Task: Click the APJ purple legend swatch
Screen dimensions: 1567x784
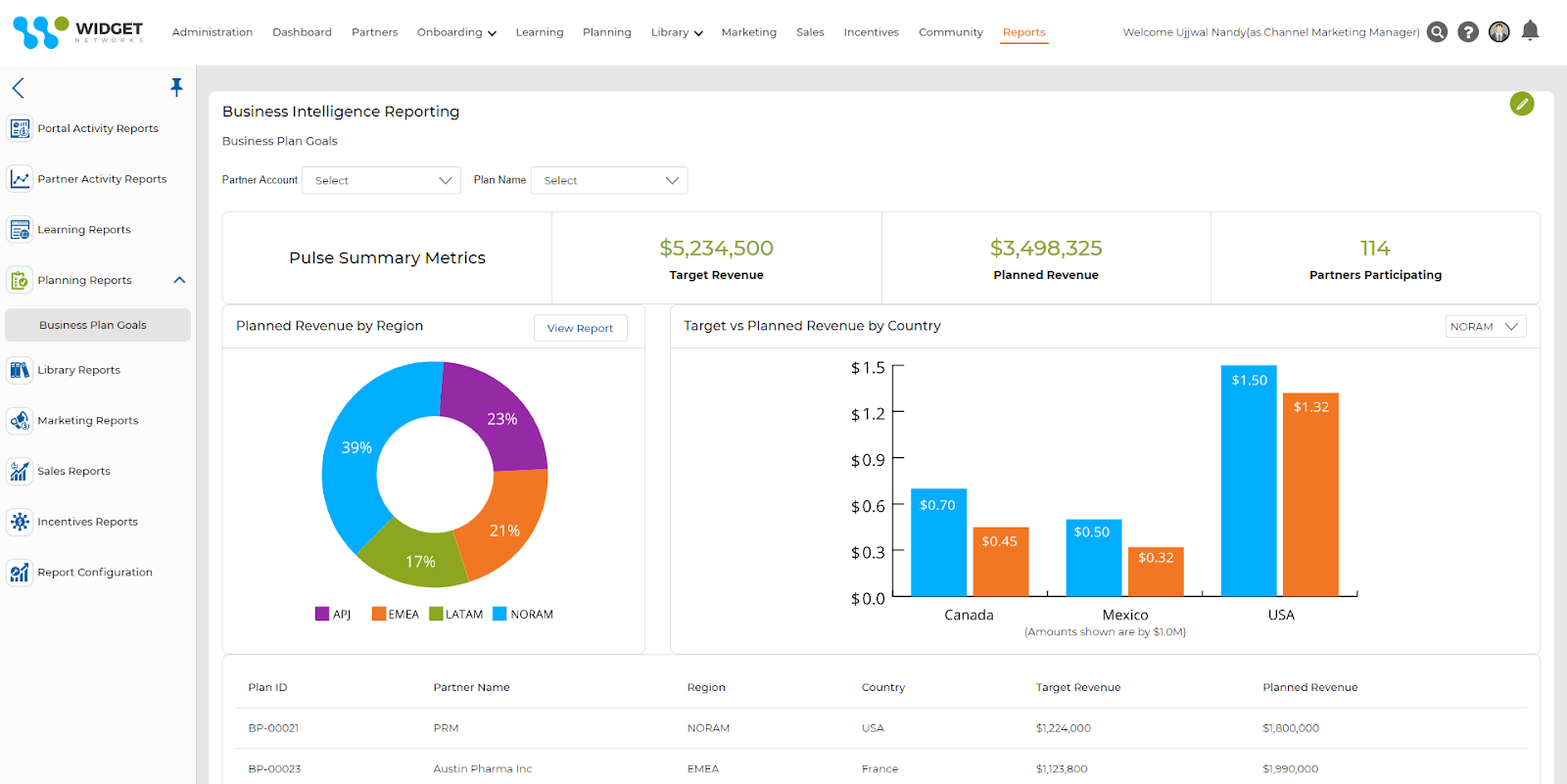Action: pyautogui.click(x=322, y=614)
